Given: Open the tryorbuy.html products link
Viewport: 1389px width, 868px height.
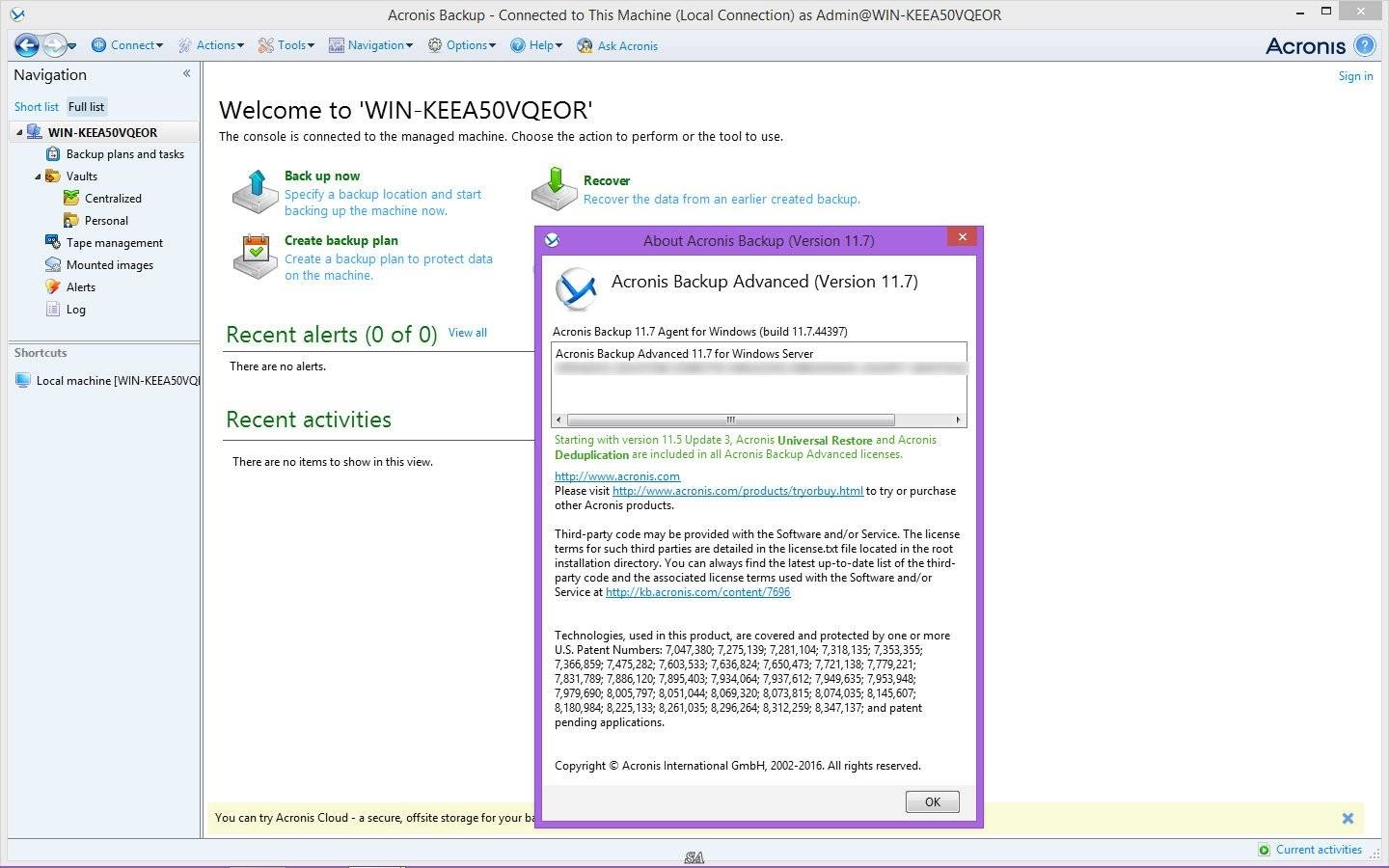Looking at the screenshot, I should click(x=738, y=491).
